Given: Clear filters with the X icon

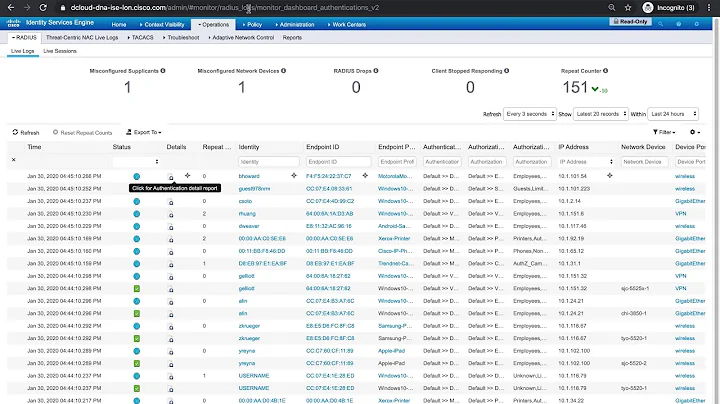Looking at the screenshot, I should point(13,160).
